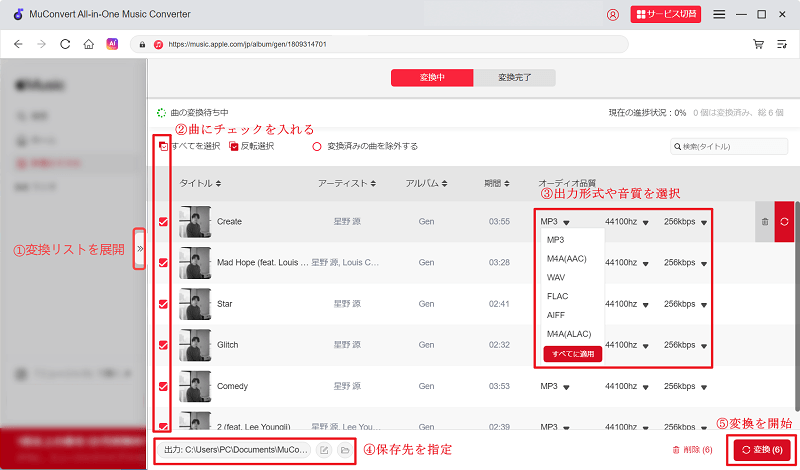
Task: Go forward with the forward arrow
Action: [41, 44]
